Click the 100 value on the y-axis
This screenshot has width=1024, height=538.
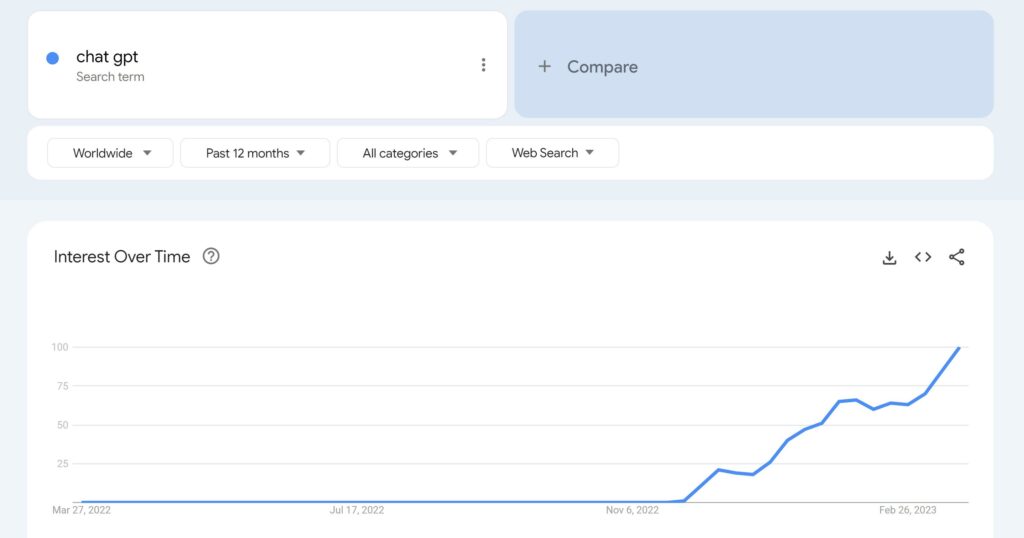tap(60, 347)
